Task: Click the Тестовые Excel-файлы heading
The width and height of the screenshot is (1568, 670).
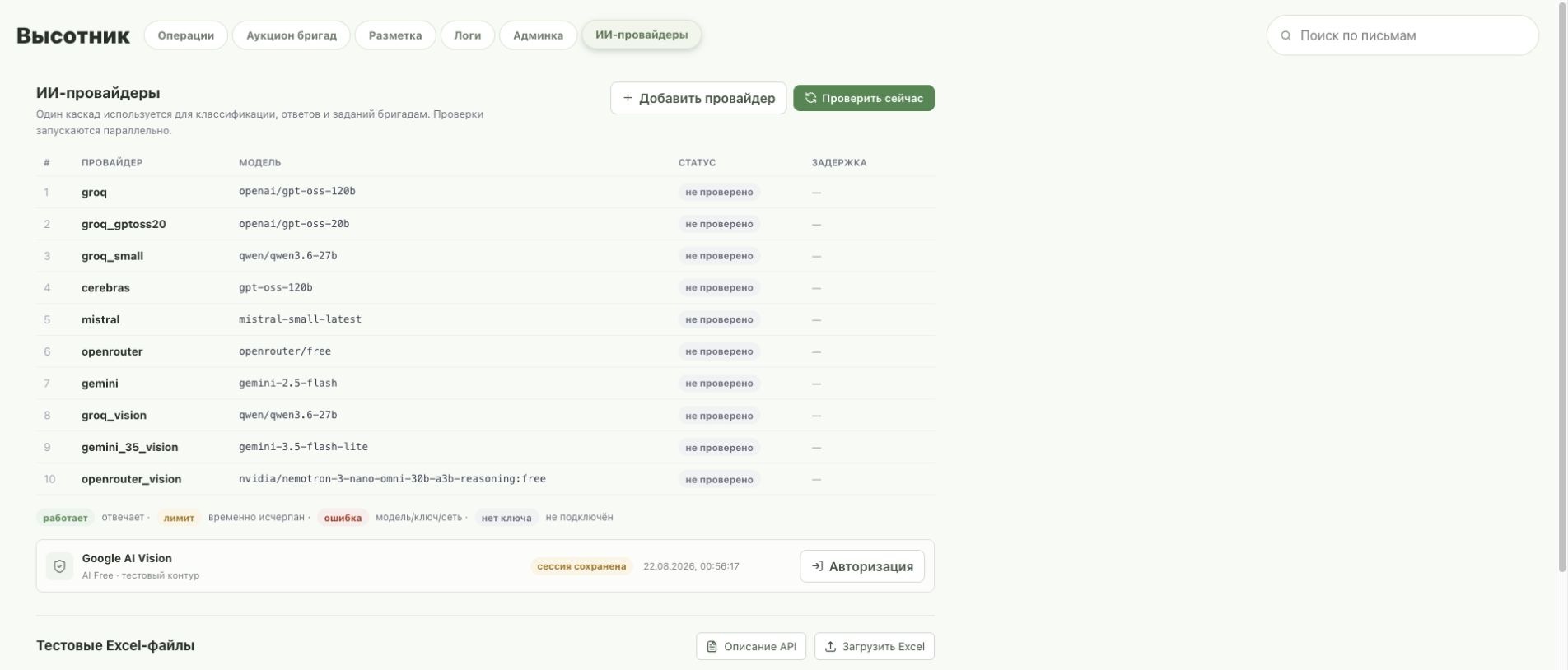Action: pos(115,645)
